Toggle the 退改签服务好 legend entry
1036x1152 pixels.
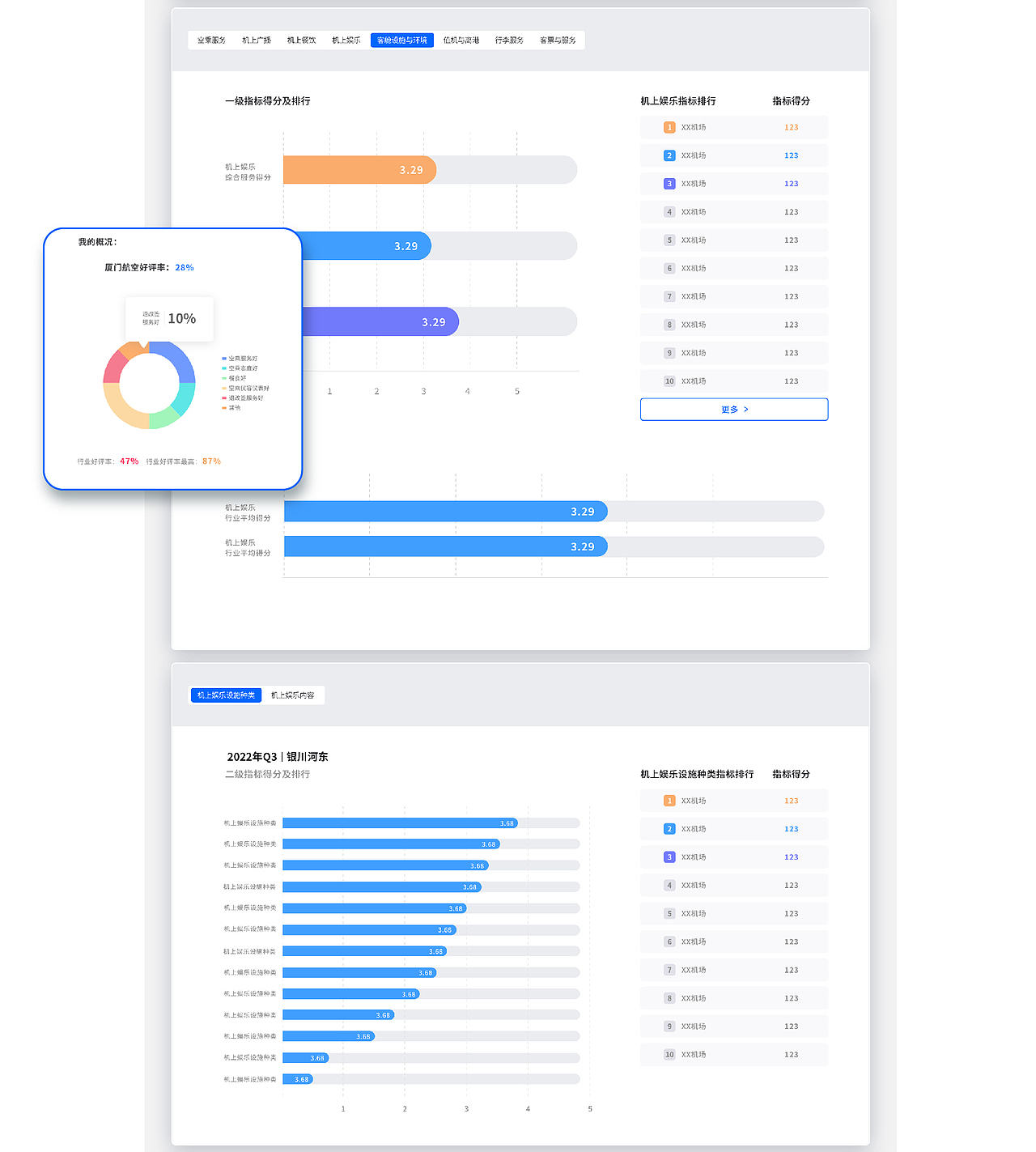pyautogui.click(x=243, y=398)
